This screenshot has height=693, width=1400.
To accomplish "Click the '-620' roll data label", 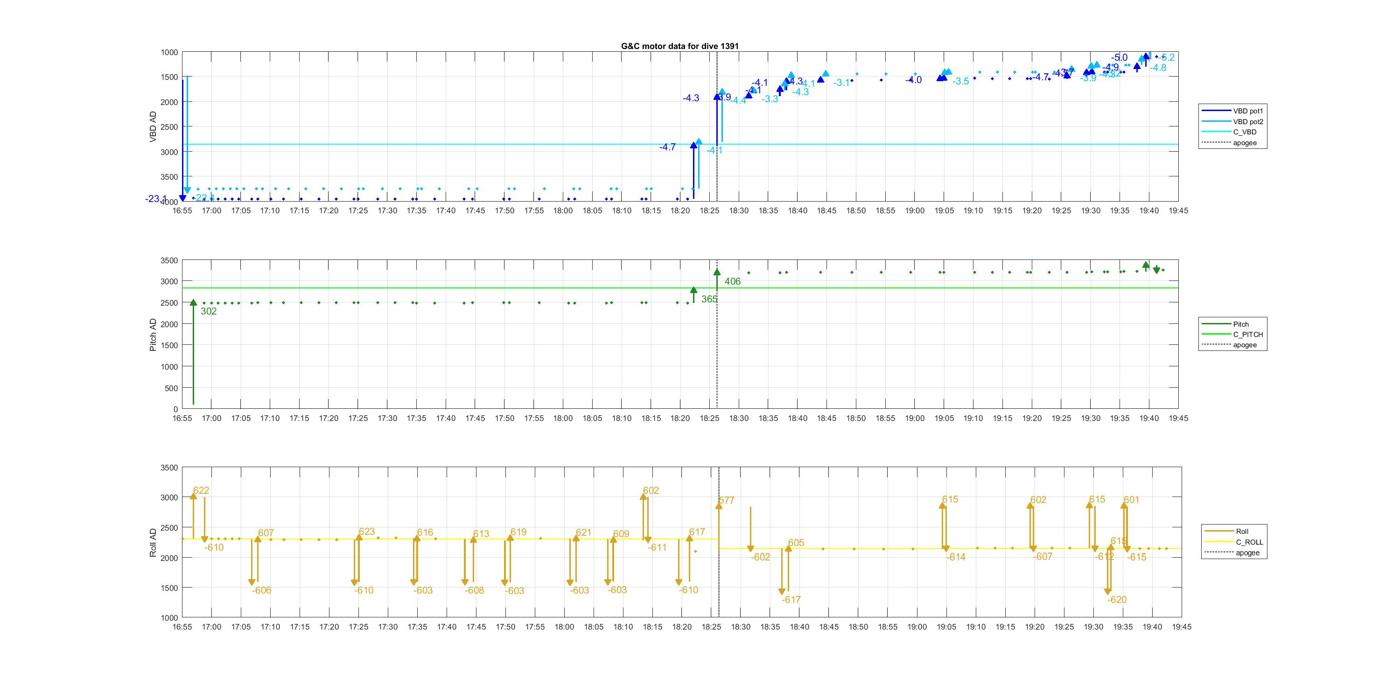I will [1117, 600].
